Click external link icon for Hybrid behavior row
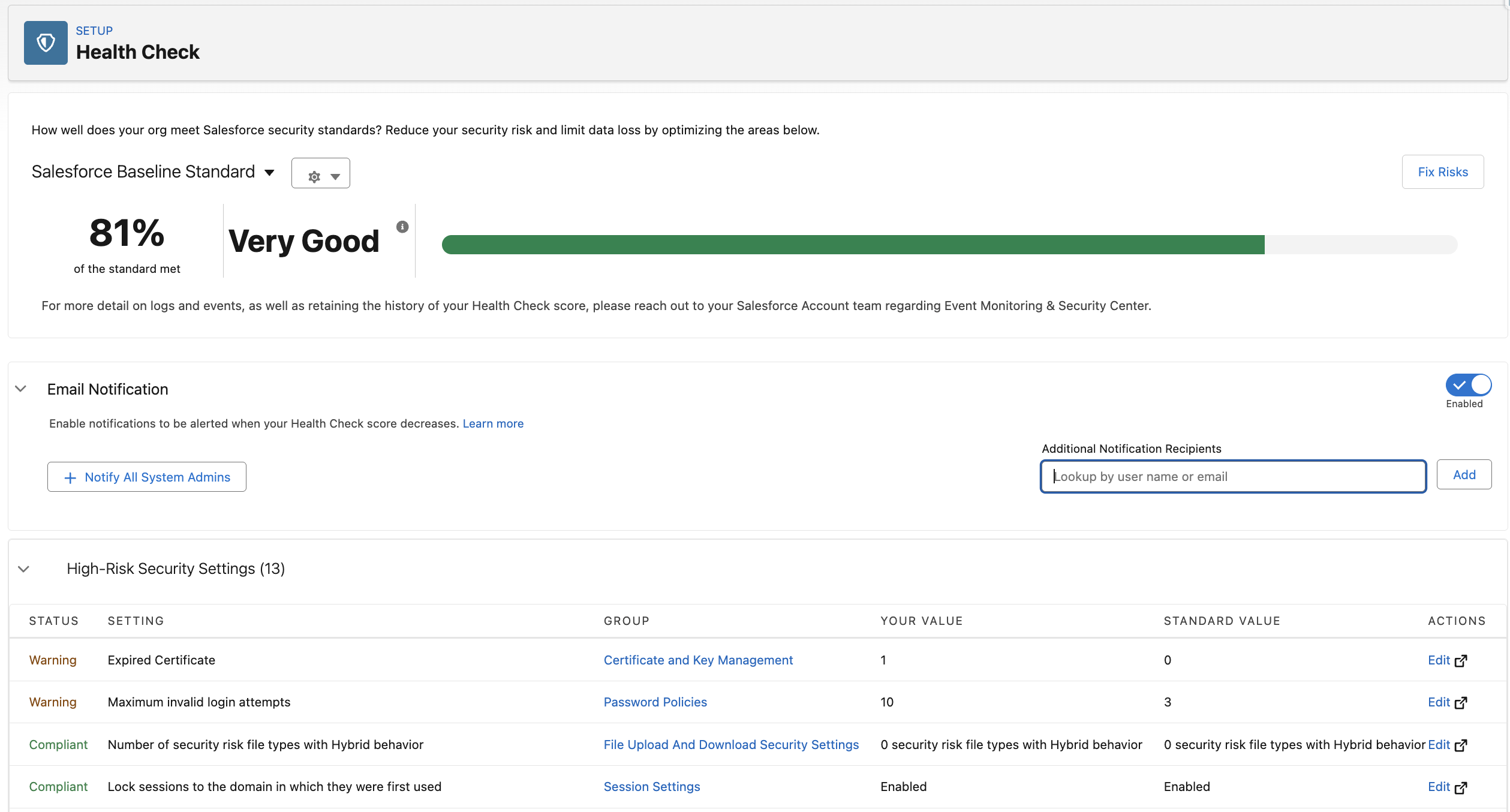 click(1461, 745)
